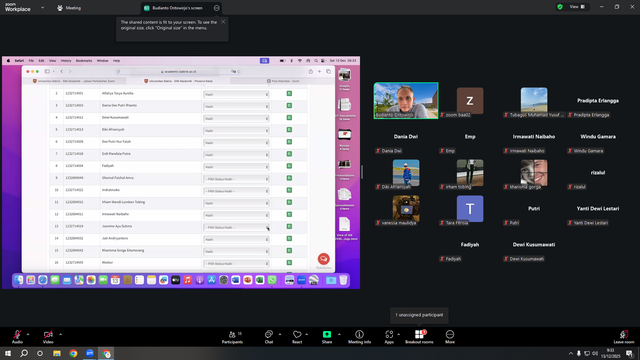Image resolution: width=640 pixels, height=360 pixels.
Task: Click Irmawati Naibaho participant name tile
Action: pos(534,137)
